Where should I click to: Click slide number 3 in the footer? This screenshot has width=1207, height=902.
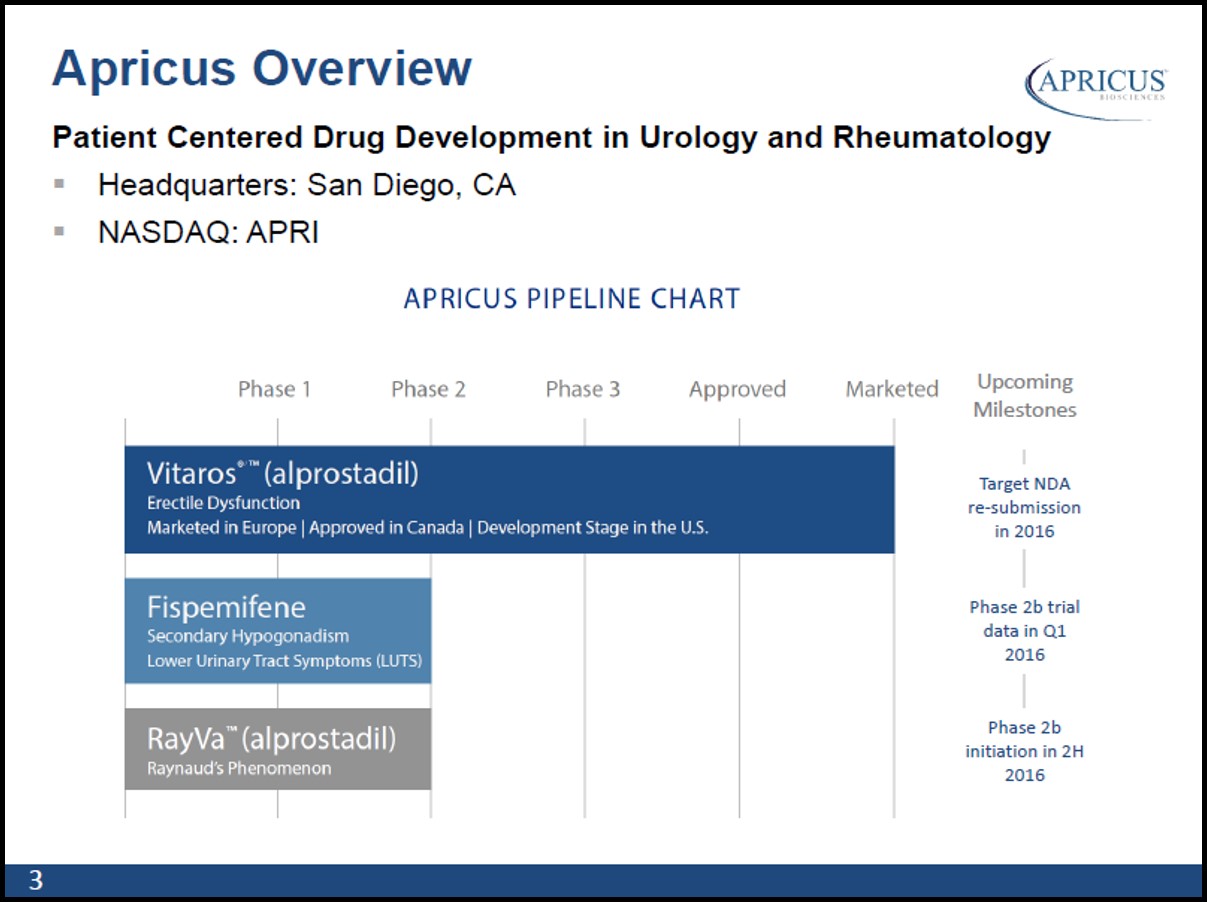(x=36, y=881)
